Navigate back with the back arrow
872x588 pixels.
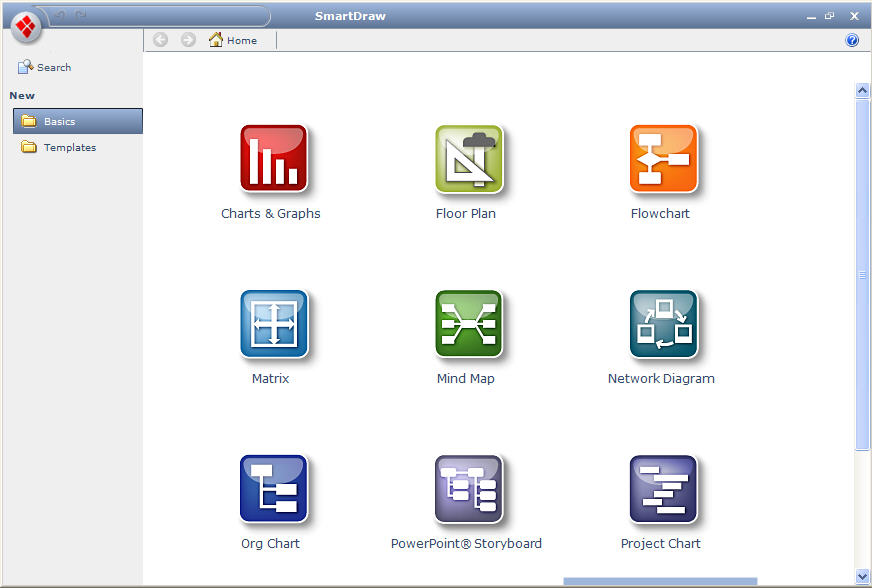tap(160, 40)
